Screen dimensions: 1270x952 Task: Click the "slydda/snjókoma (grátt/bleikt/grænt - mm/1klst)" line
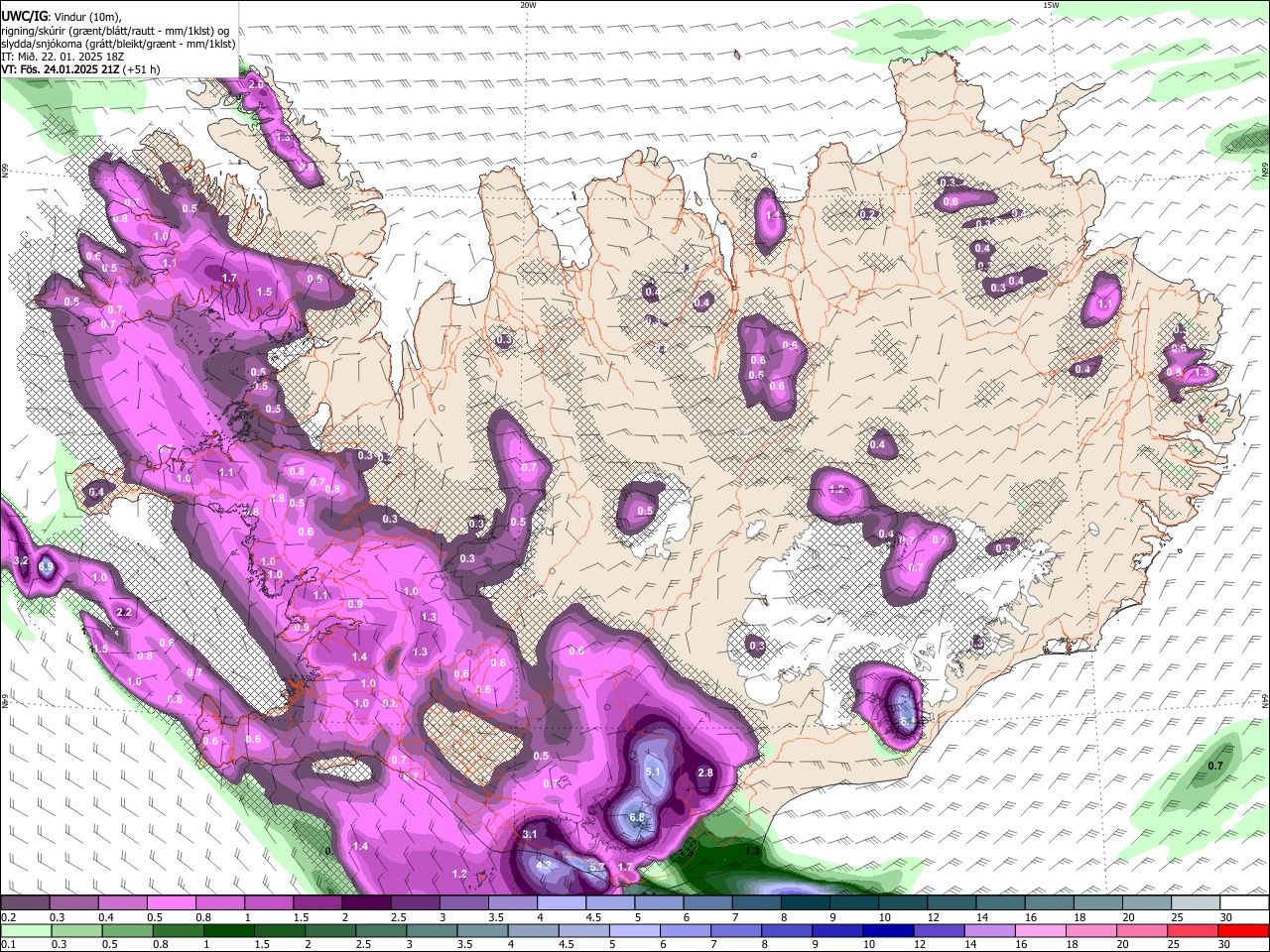(118, 44)
